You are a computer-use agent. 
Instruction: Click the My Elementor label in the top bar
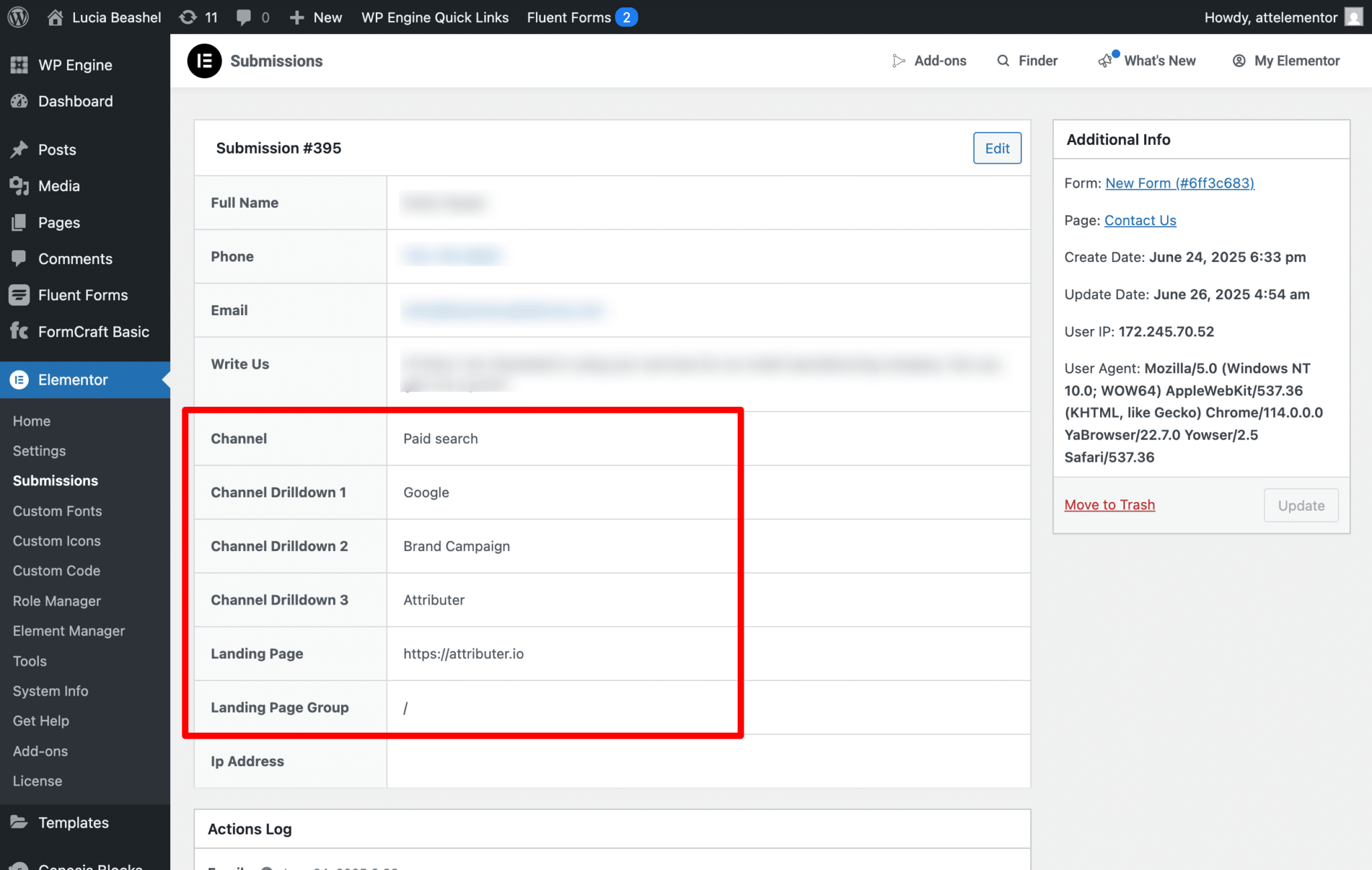click(1297, 61)
